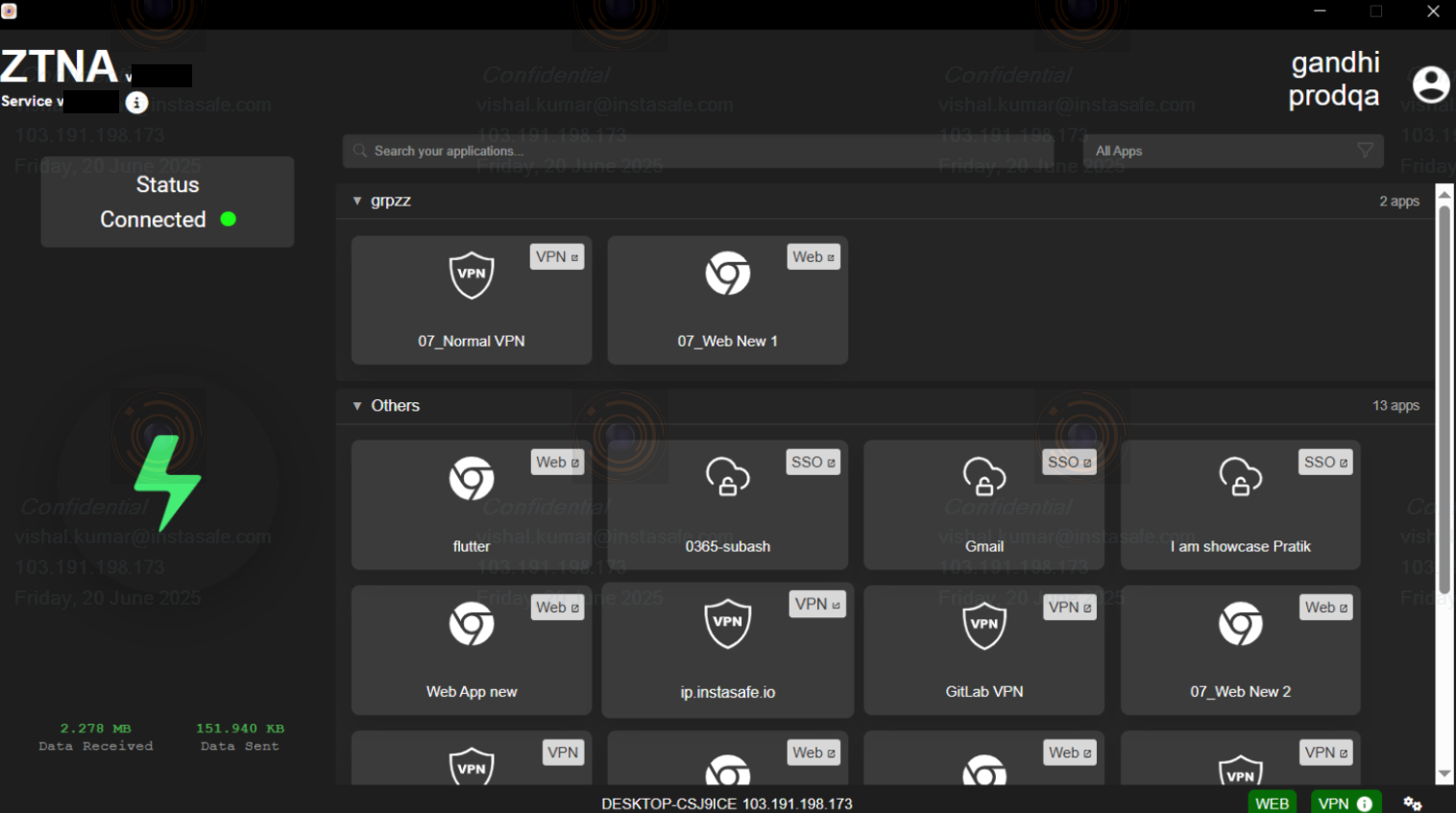Click the I am showcase Pratik label
Image resolution: width=1456 pixels, height=813 pixels.
coord(1241,546)
